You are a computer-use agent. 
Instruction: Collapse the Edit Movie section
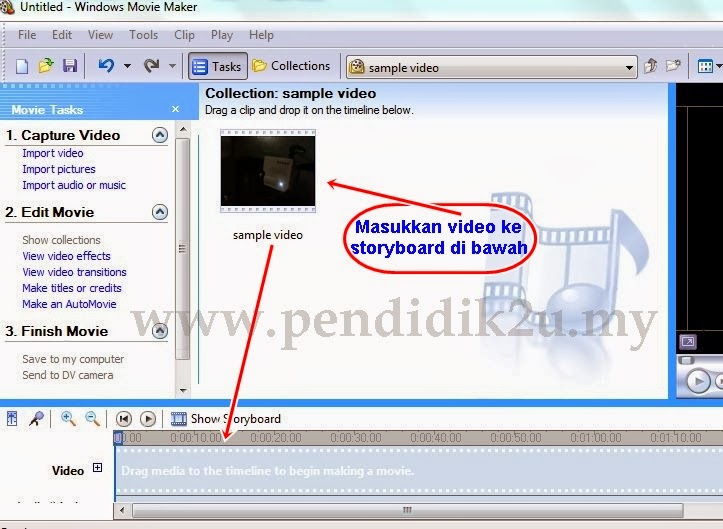[160, 212]
